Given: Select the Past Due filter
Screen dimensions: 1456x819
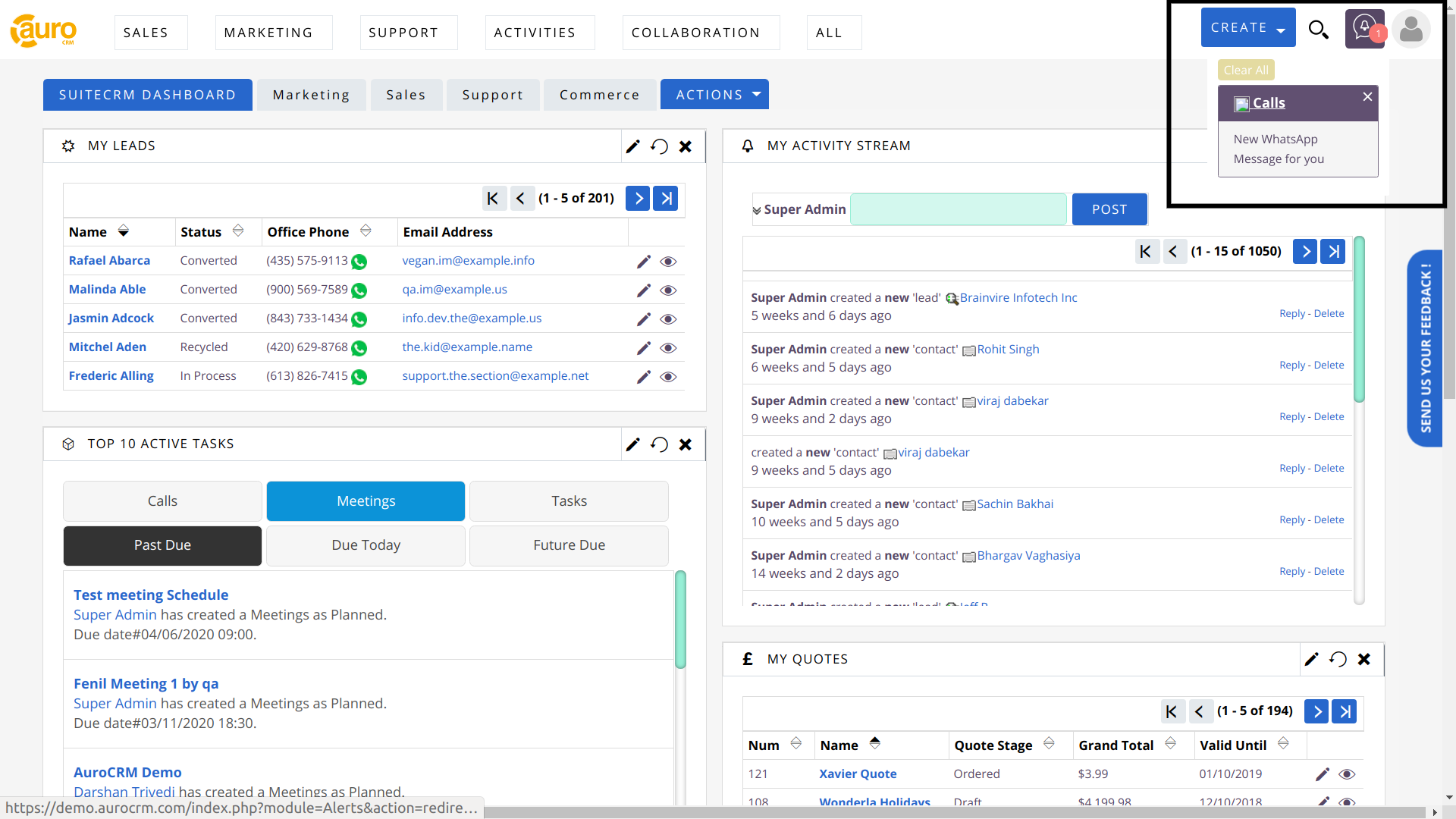Looking at the screenshot, I should [162, 546].
